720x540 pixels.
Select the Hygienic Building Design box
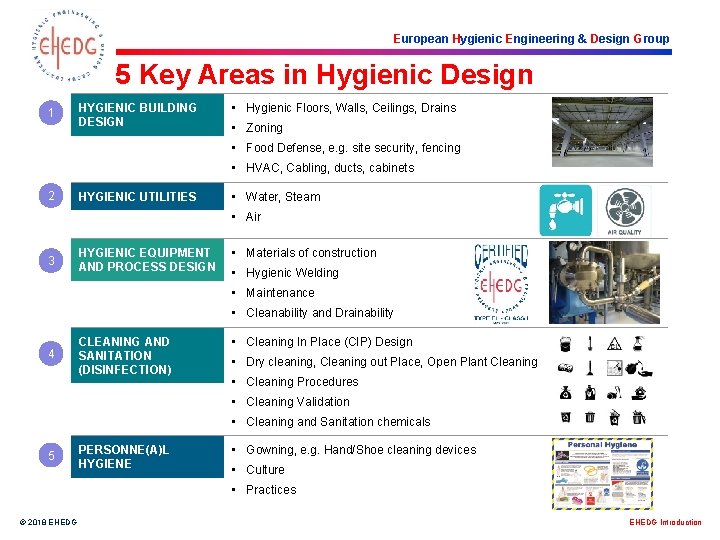tap(147, 115)
